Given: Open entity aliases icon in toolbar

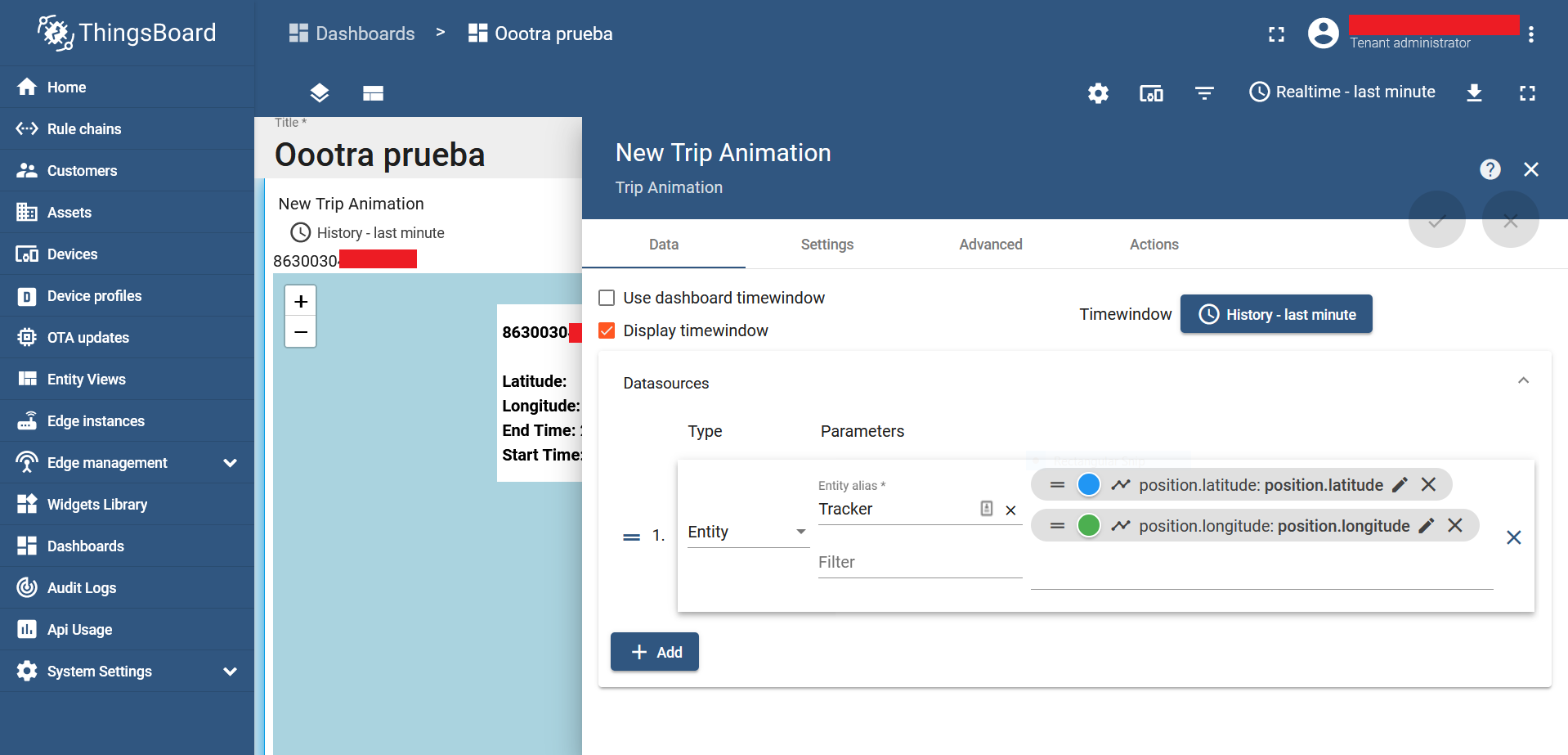Looking at the screenshot, I should coord(1151,92).
